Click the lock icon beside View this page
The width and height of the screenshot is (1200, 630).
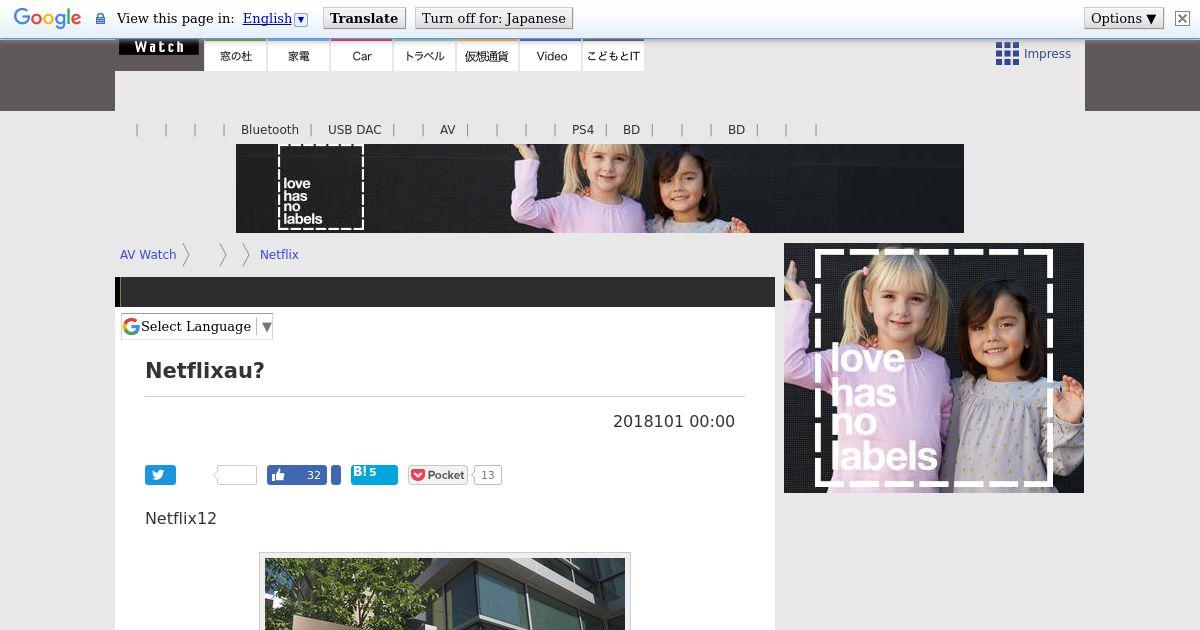tap(100, 19)
